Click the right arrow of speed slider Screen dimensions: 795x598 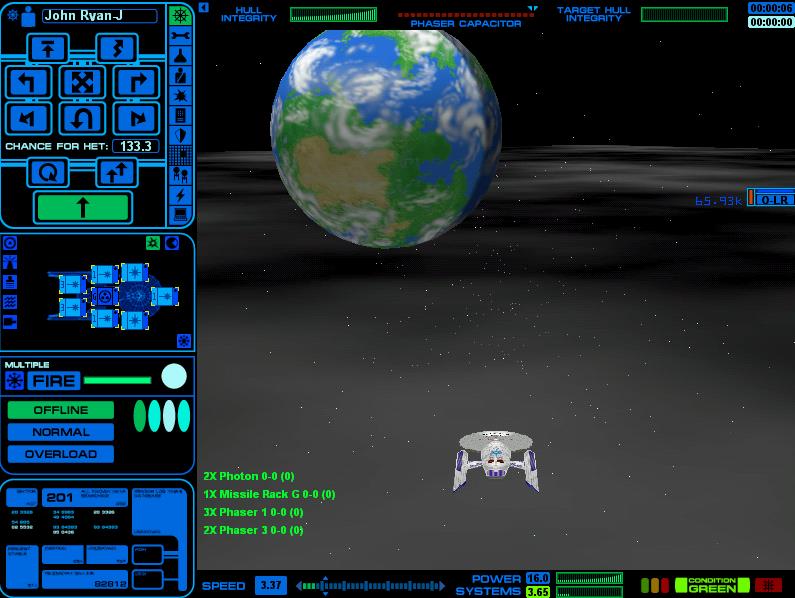[442, 586]
